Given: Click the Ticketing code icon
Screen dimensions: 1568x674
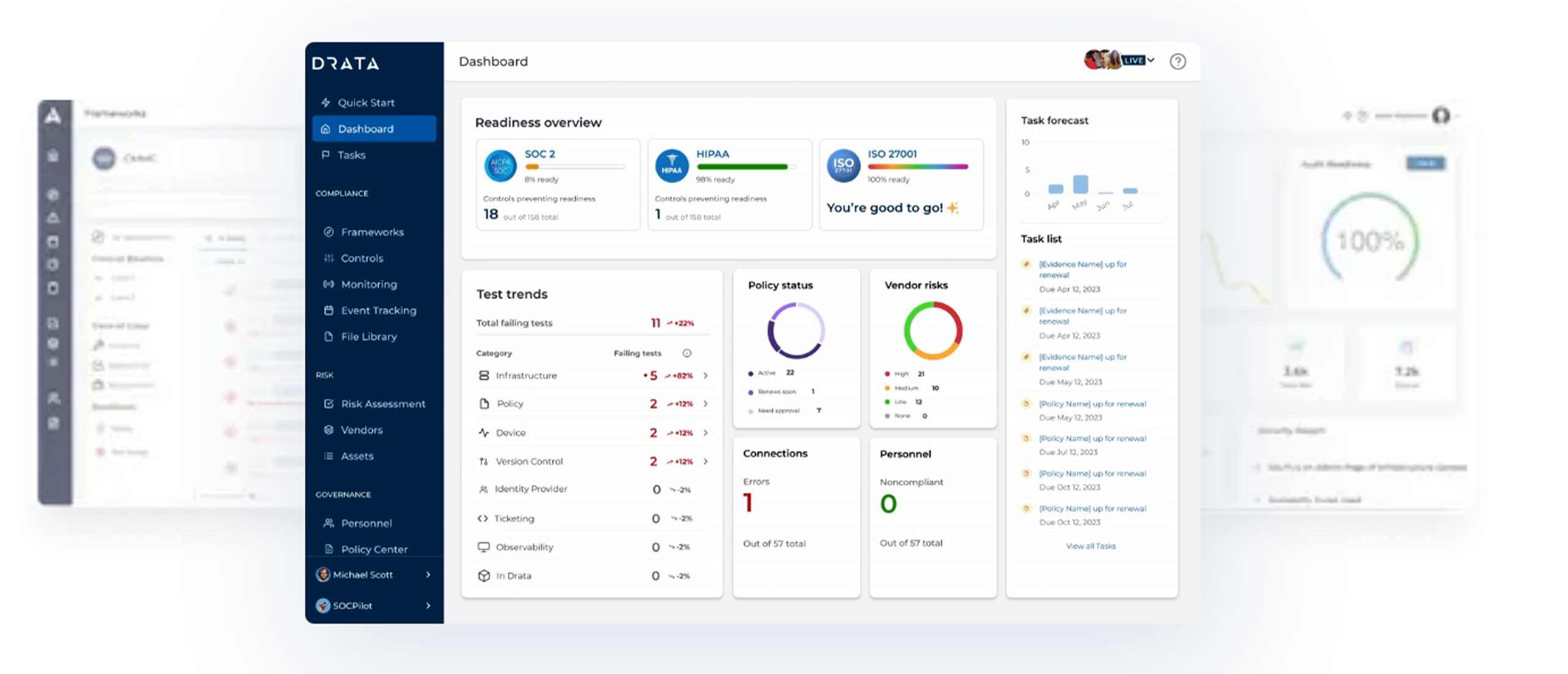Looking at the screenshot, I should click(483, 518).
